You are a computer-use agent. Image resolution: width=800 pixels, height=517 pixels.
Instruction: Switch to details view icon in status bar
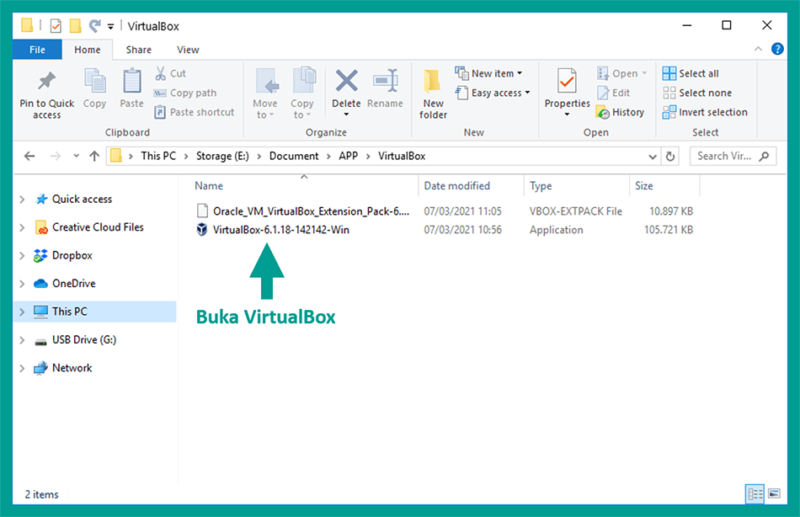[755, 494]
